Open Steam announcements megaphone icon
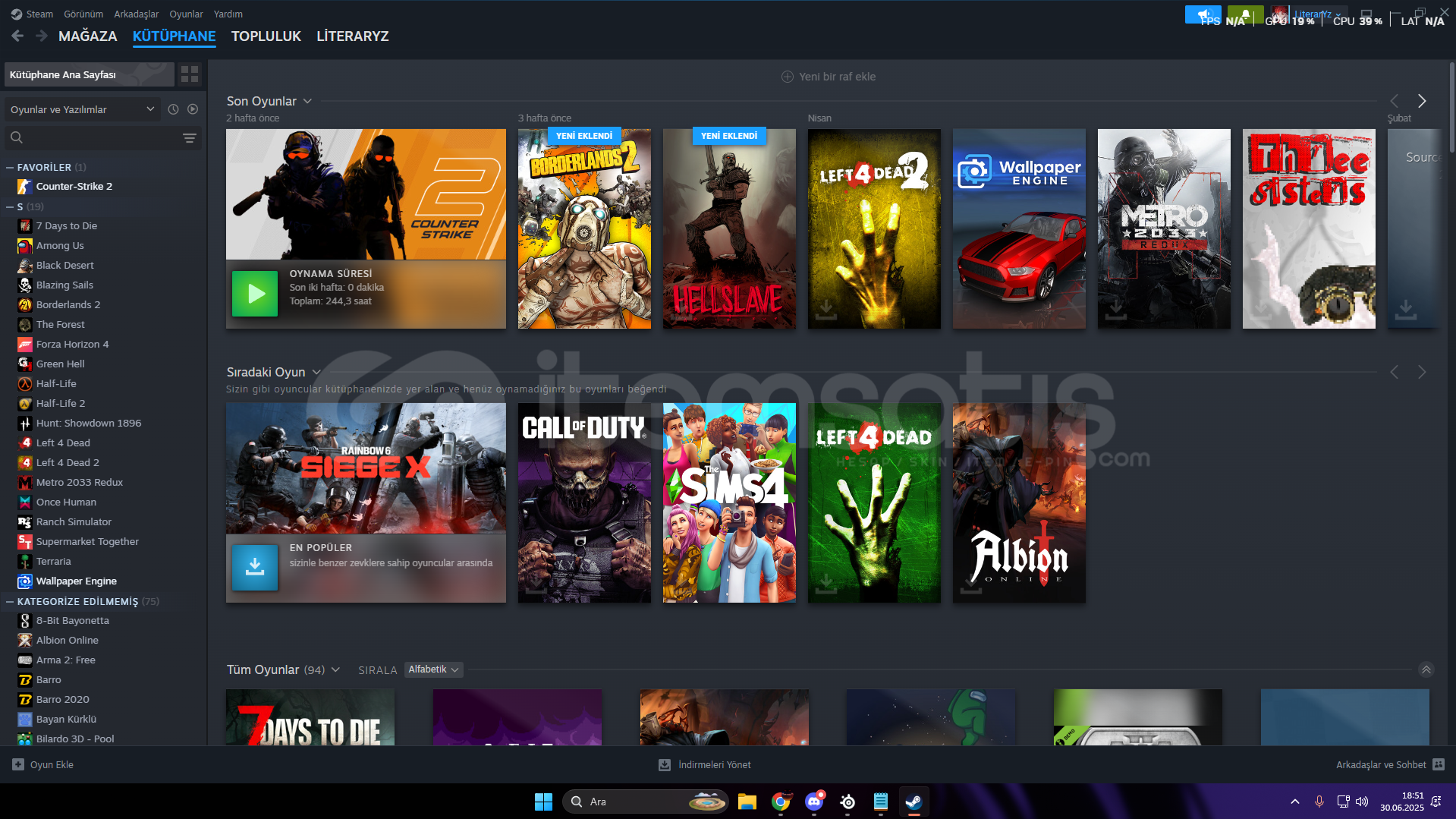 pyautogui.click(x=1203, y=14)
